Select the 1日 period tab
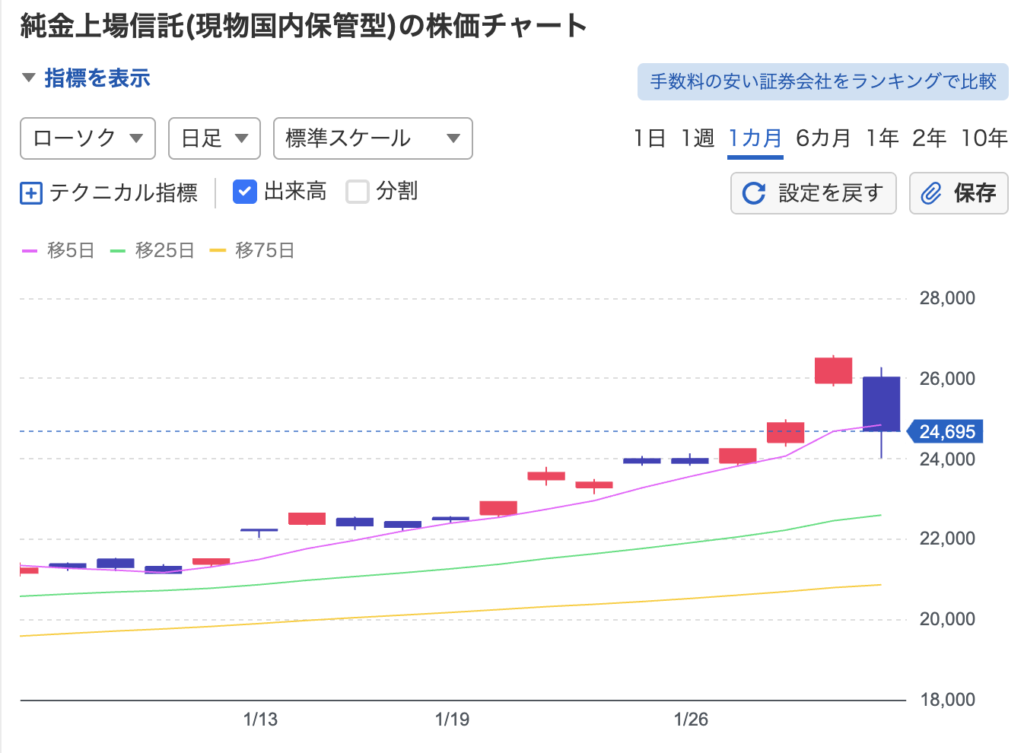The image size is (1024, 753). coord(649,139)
